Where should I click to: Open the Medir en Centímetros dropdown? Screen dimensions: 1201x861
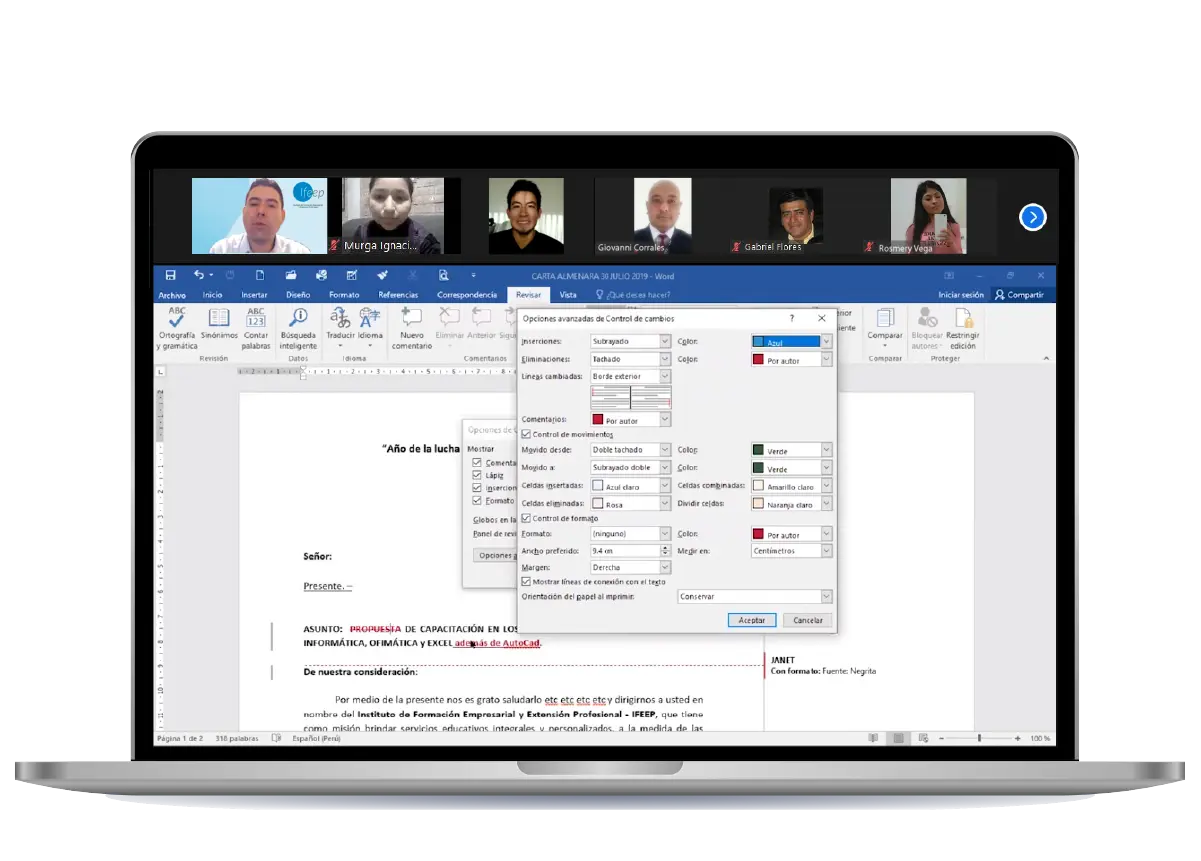click(x=791, y=550)
